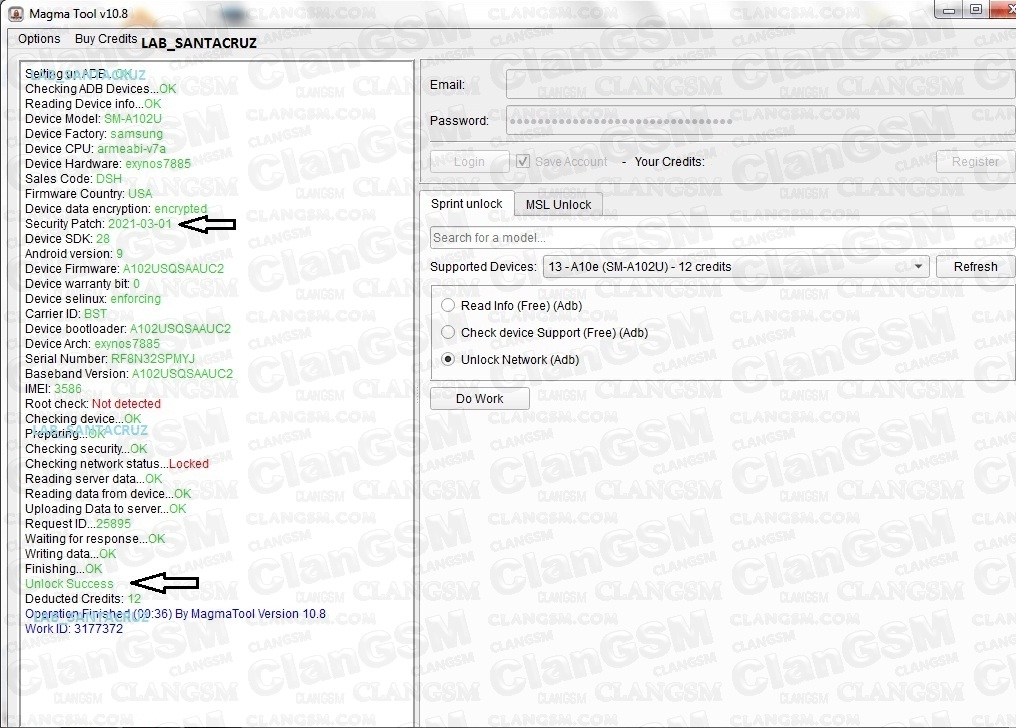Click Device selinux: enforcing line
This screenshot has width=1016, height=728.
click(x=93, y=299)
